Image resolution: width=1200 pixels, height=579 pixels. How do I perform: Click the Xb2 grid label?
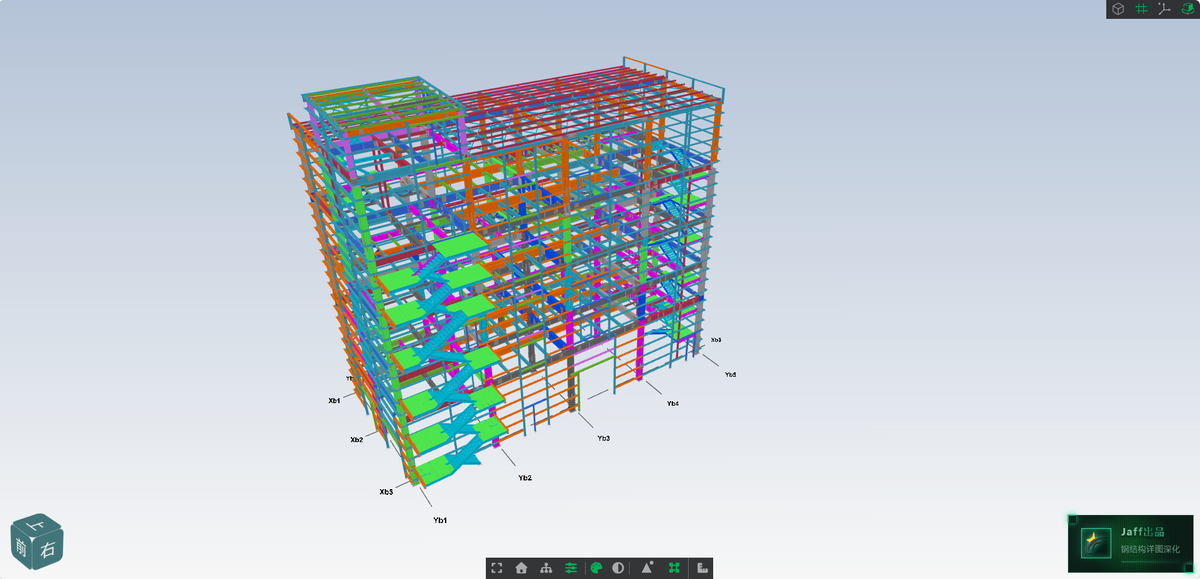click(356, 439)
